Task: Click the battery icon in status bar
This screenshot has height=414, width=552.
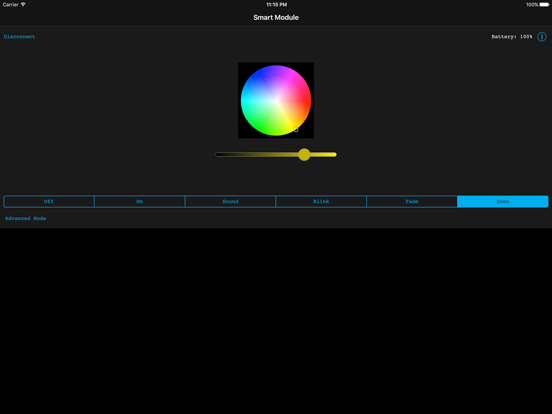Action: (x=544, y=5)
